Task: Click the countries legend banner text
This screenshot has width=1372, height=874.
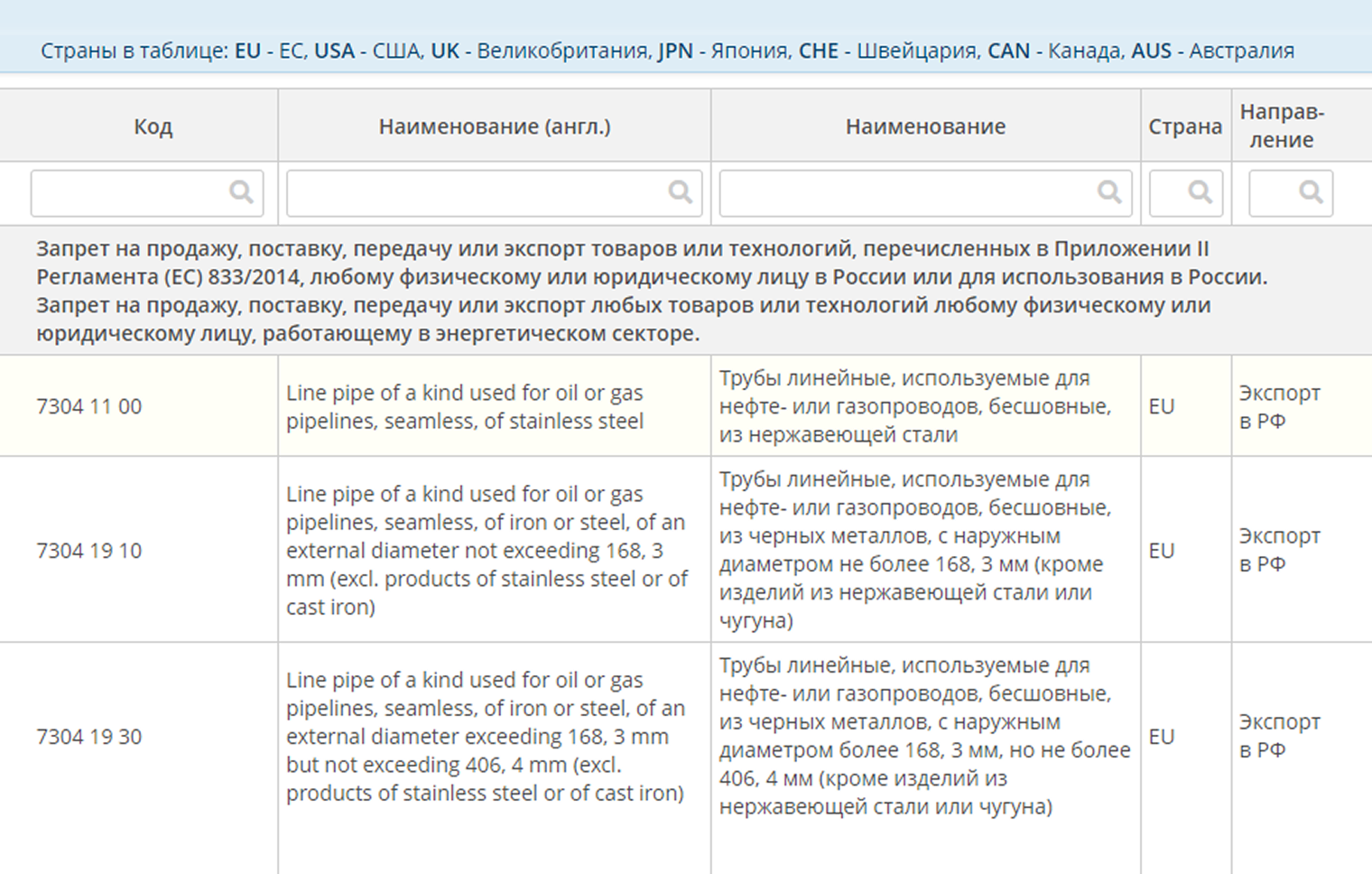Action: [667, 51]
